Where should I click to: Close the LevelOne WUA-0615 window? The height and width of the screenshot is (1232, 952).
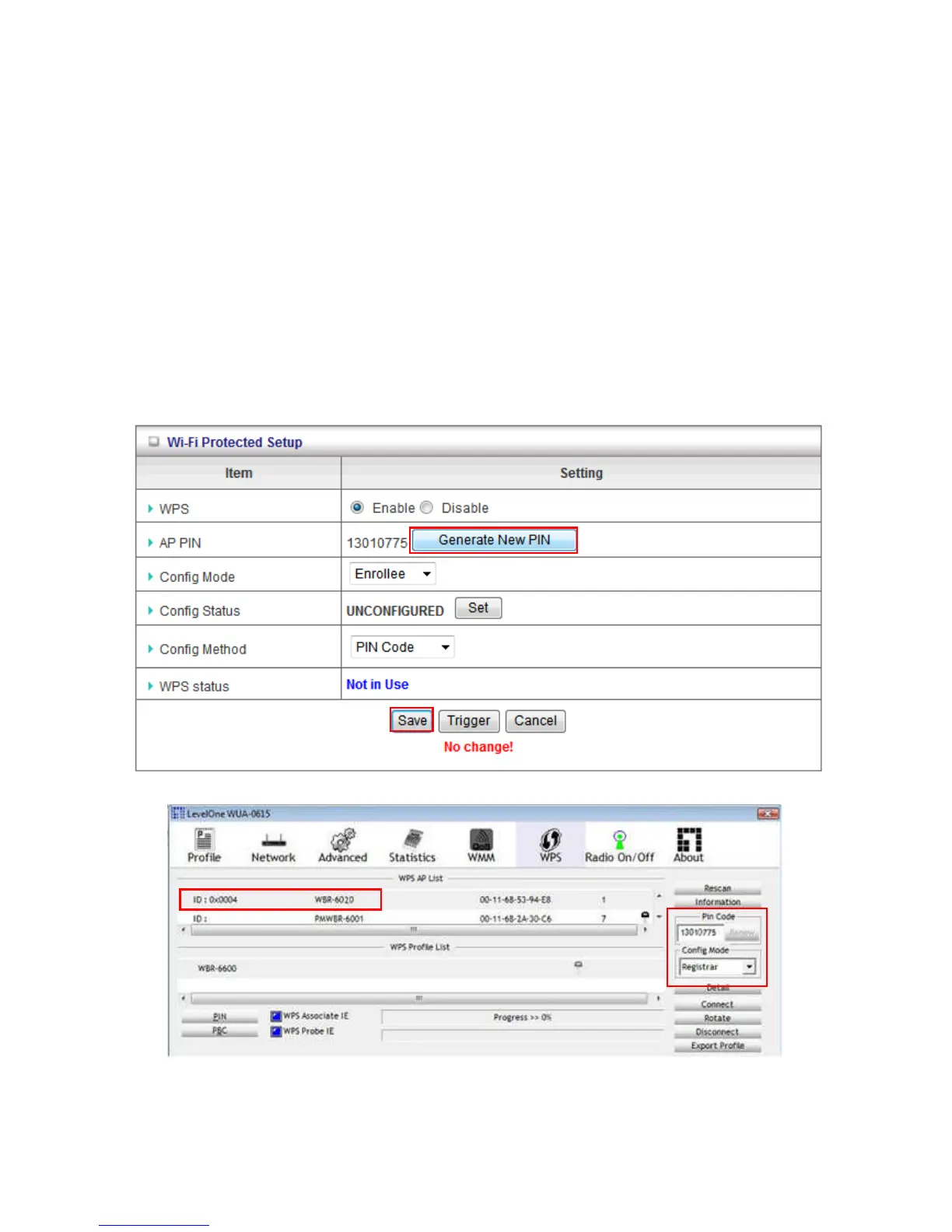[768, 814]
